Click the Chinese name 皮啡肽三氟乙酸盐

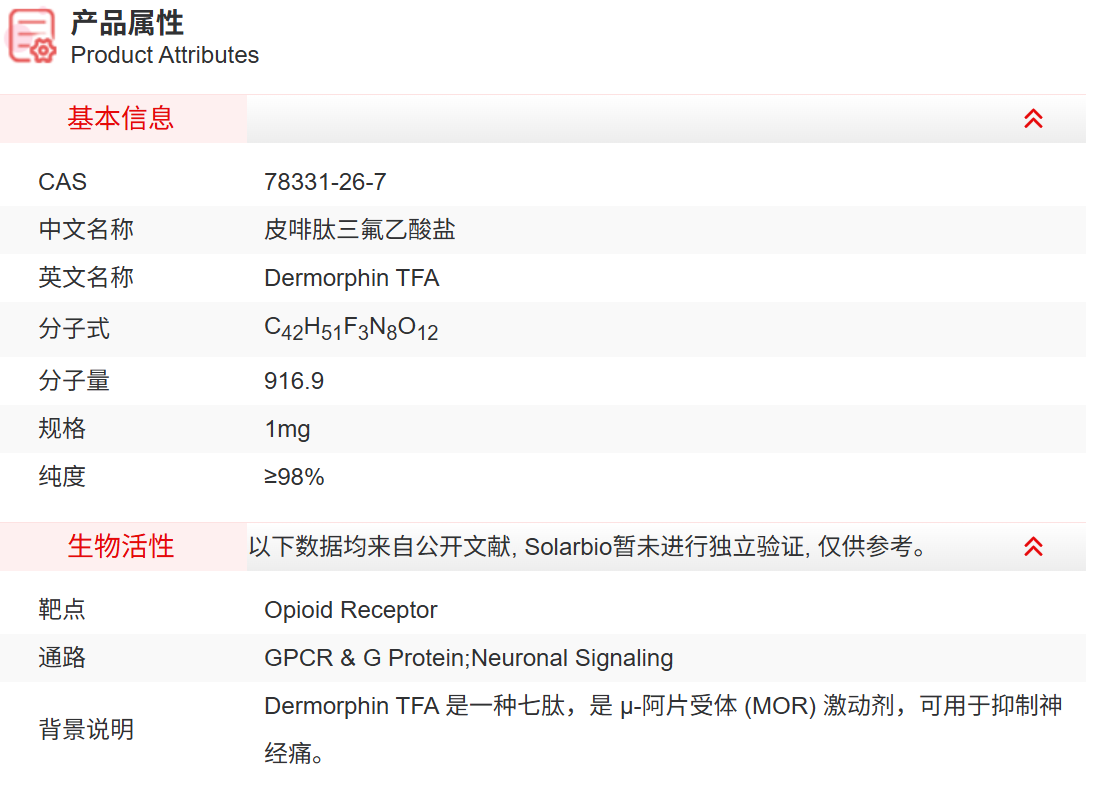click(x=358, y=229)
